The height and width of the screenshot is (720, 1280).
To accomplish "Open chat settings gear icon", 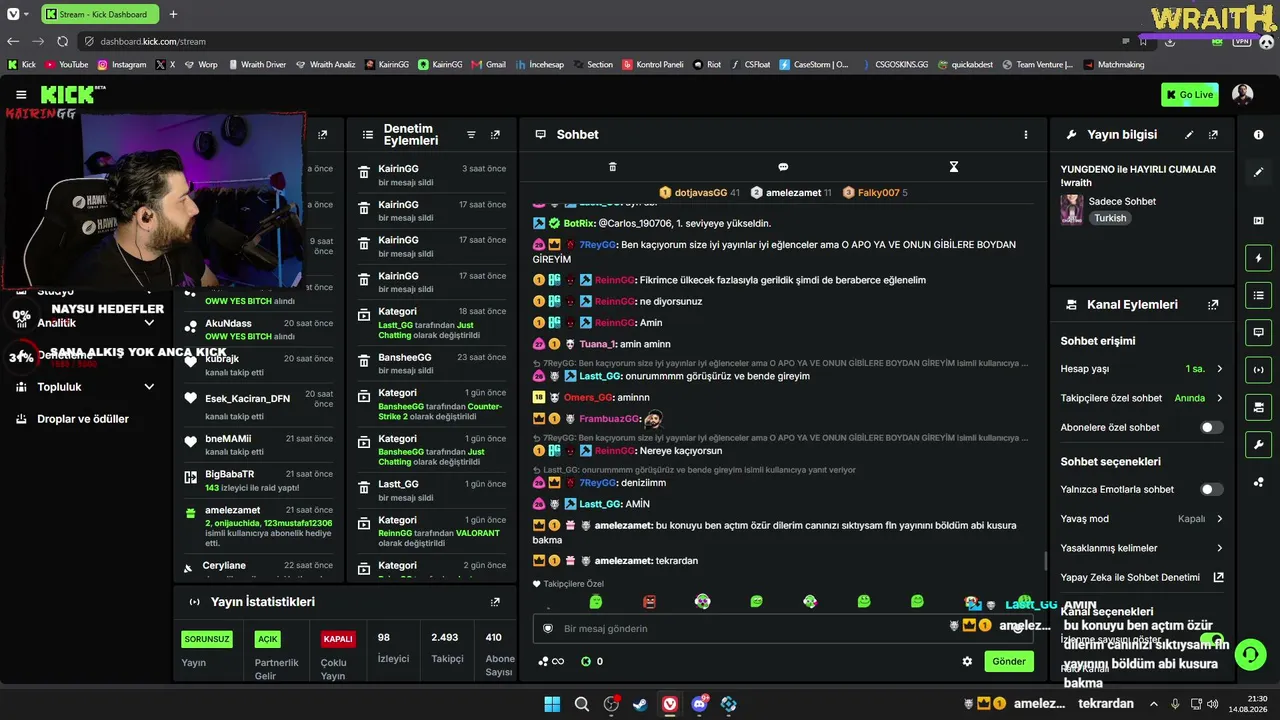I will point(967,661).
